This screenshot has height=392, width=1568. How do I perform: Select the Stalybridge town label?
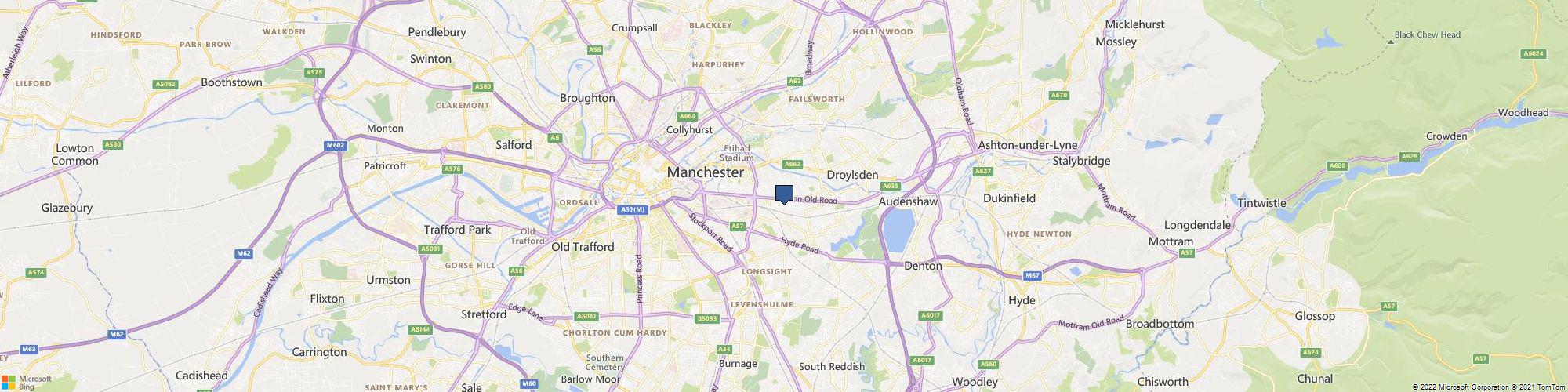pos(1083,161)
